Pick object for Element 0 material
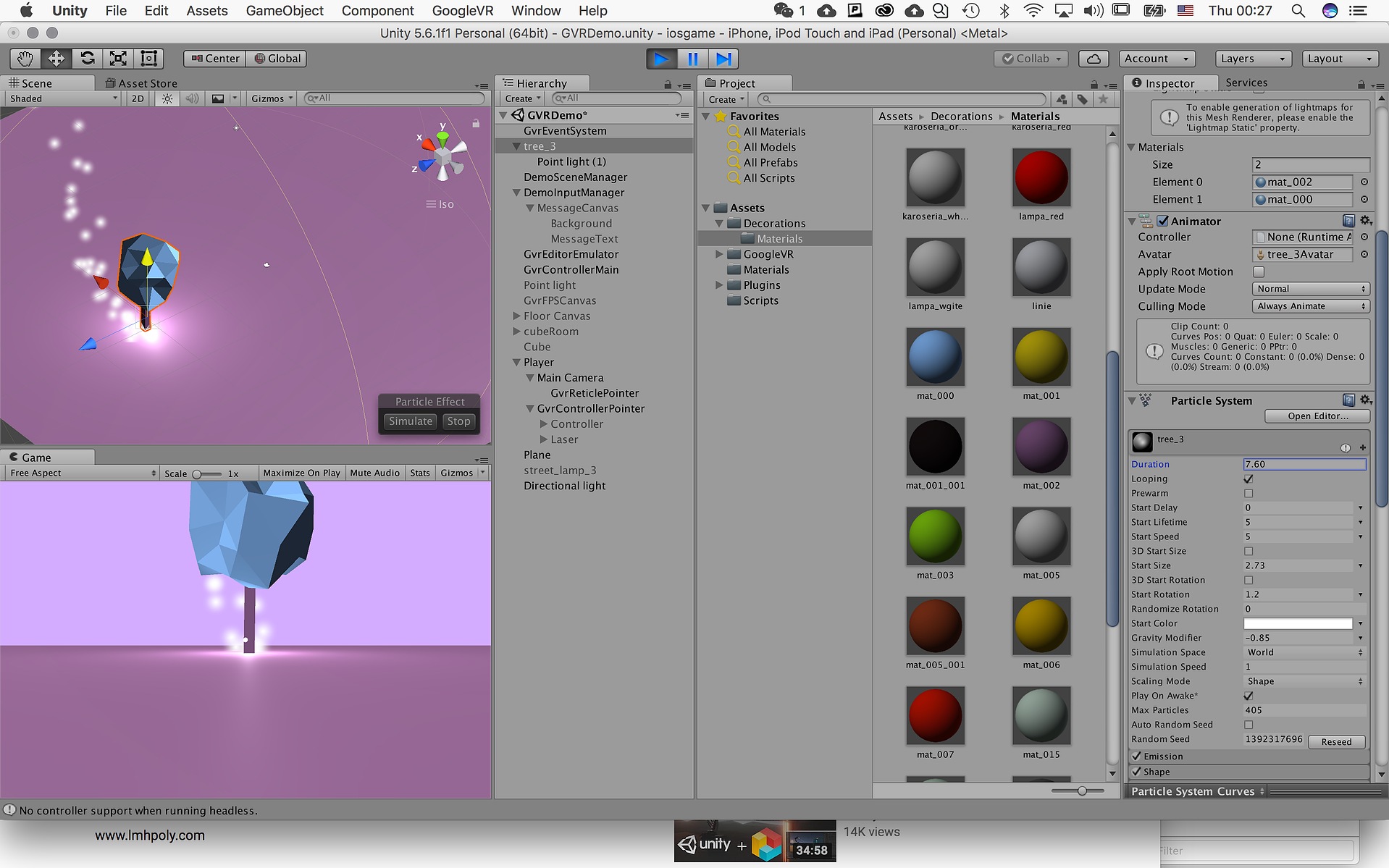Image resolution: width=1389 pixels, height=868 pixels. (x=1364, y=182)
